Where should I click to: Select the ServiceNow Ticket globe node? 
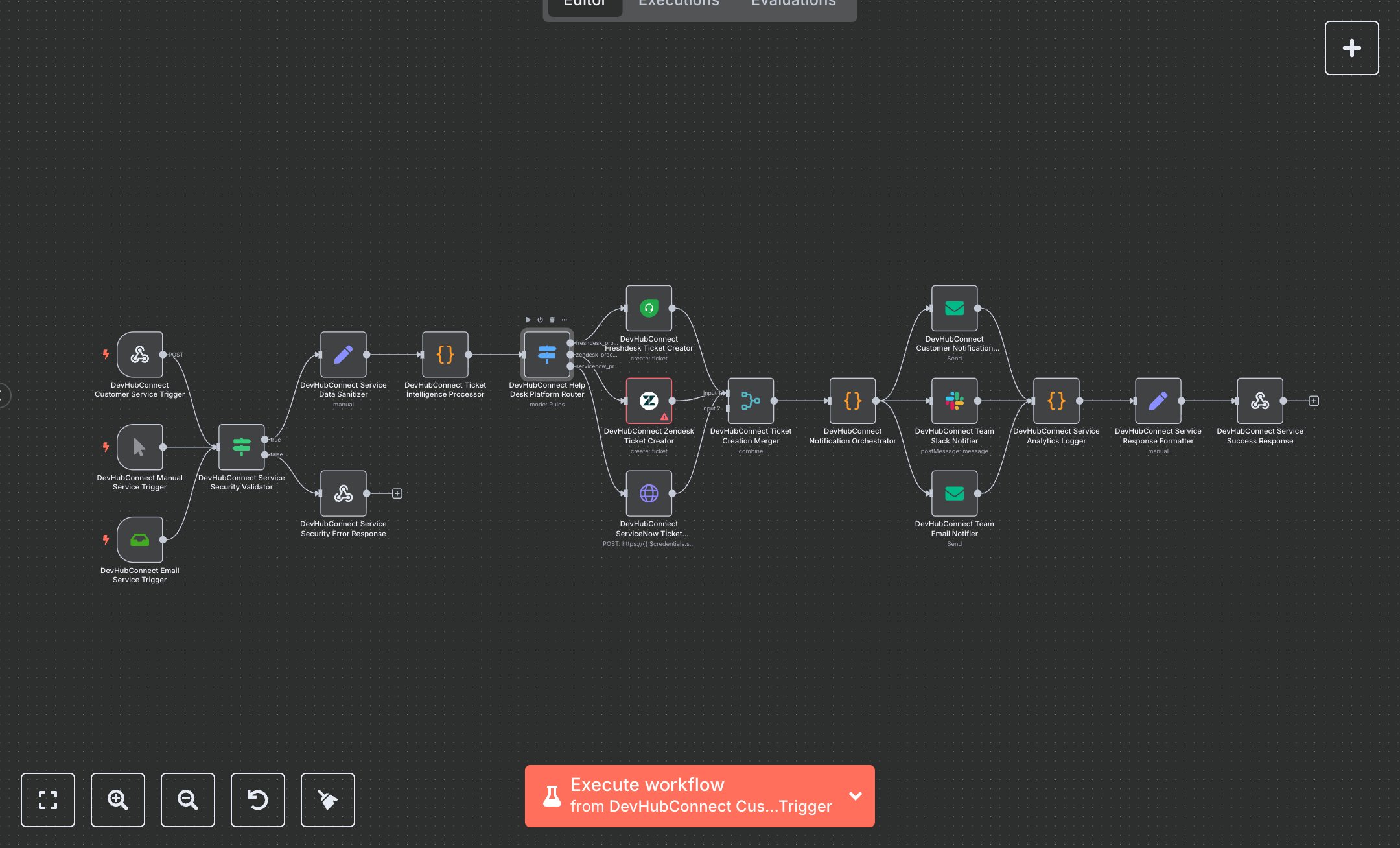point(648,493)
